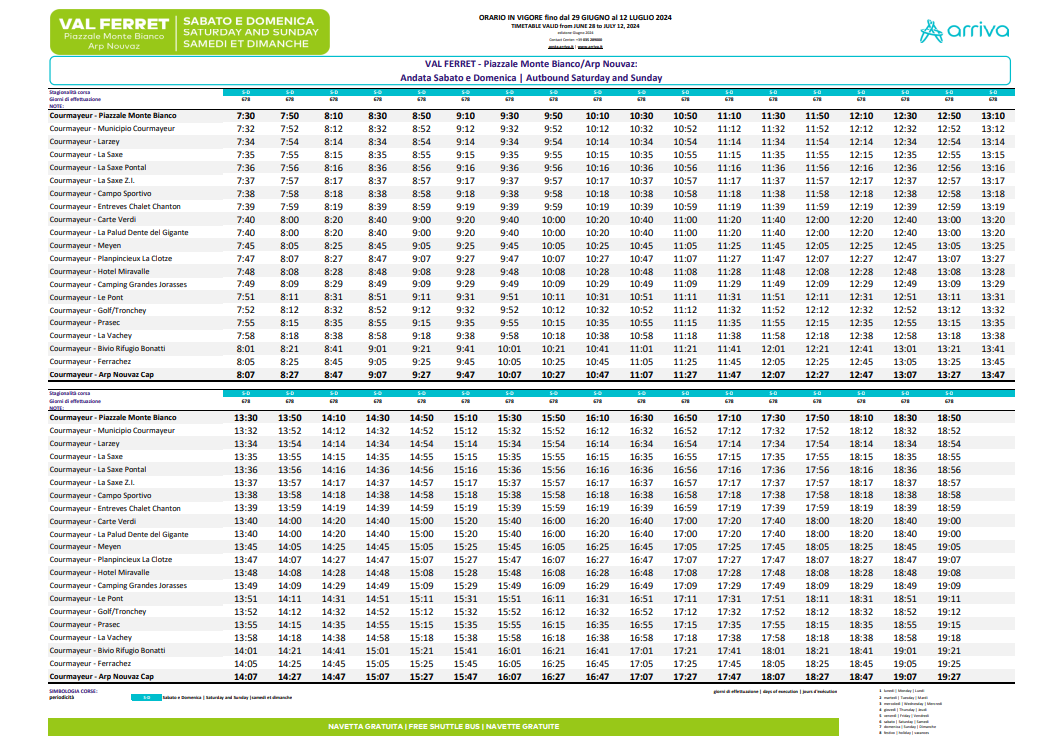
Task: Select the SIMBOLOGIA CORSE legend heading
Action: click(75, 690)
